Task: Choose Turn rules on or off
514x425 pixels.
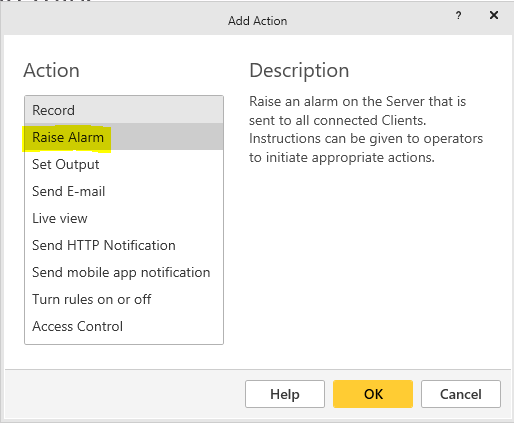Action: pyautogui.click(x=124, y=299)
